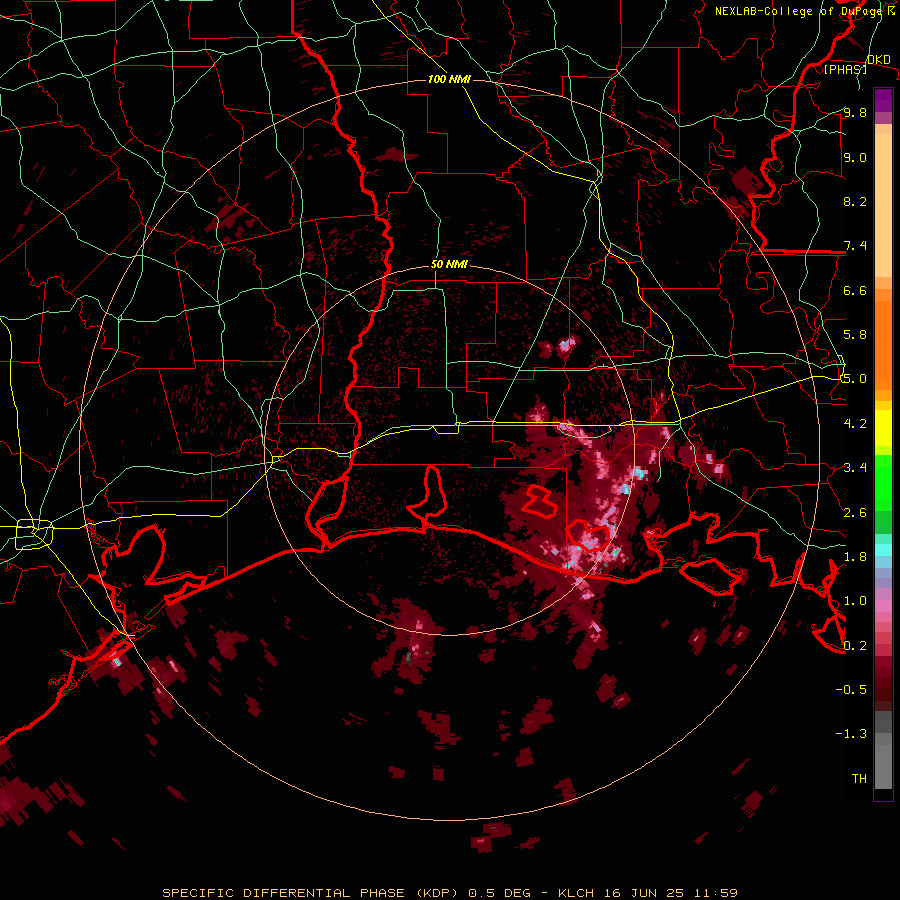Screen dimensions: 900x900
Task: Click the NEXLAB-College of DuPage credit text
Action: coord(804,11)
